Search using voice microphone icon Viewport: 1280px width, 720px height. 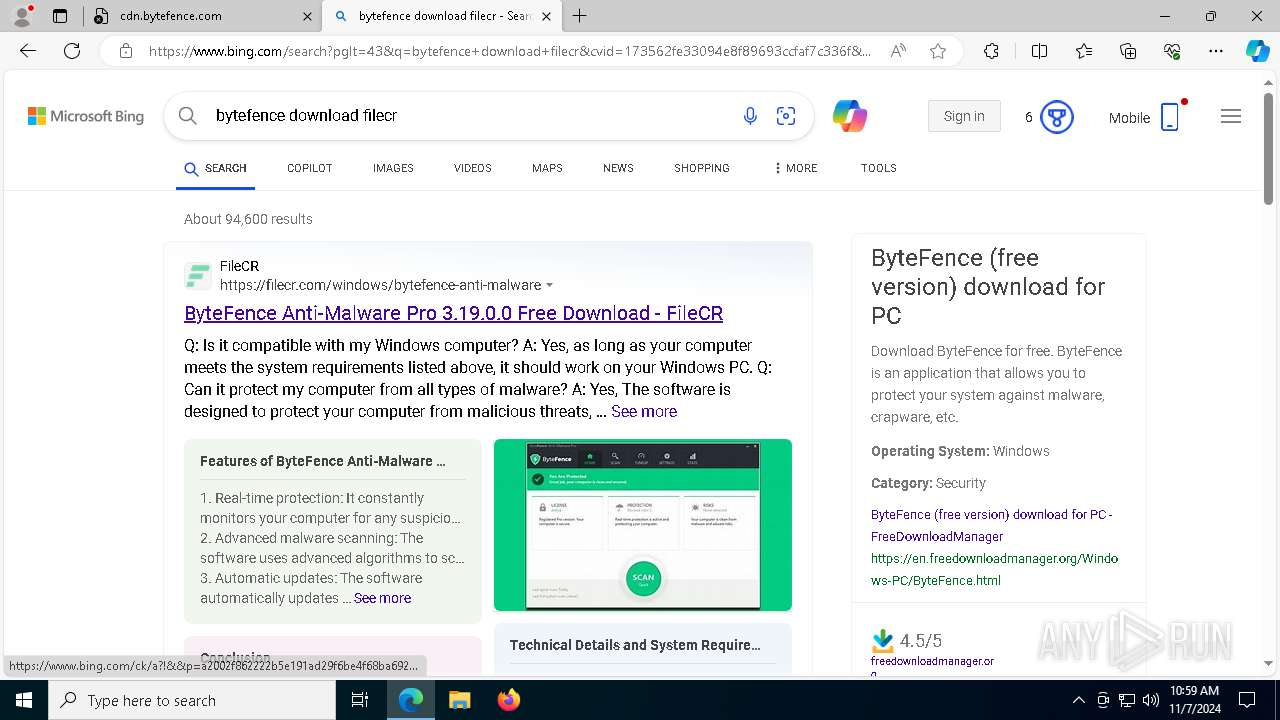[750, 116]
